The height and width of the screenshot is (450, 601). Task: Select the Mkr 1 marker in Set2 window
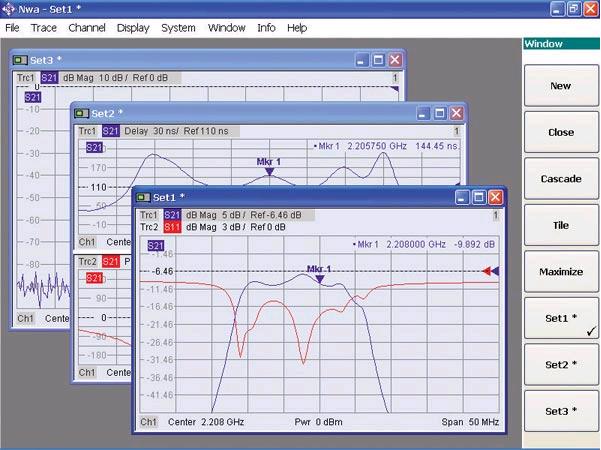click(x=268, y=172)
